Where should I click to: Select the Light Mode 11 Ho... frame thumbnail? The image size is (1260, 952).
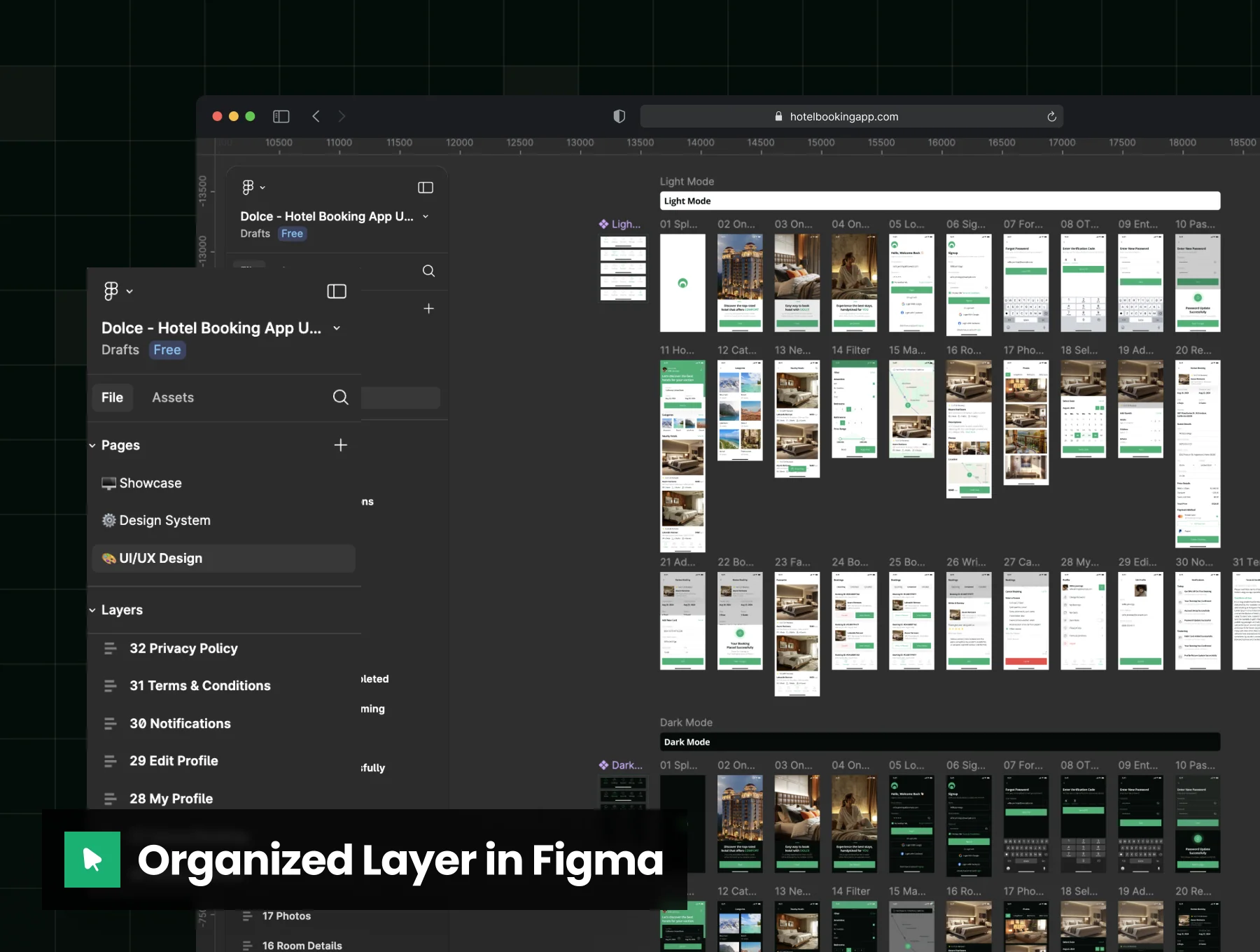click(x=682, y=456)
